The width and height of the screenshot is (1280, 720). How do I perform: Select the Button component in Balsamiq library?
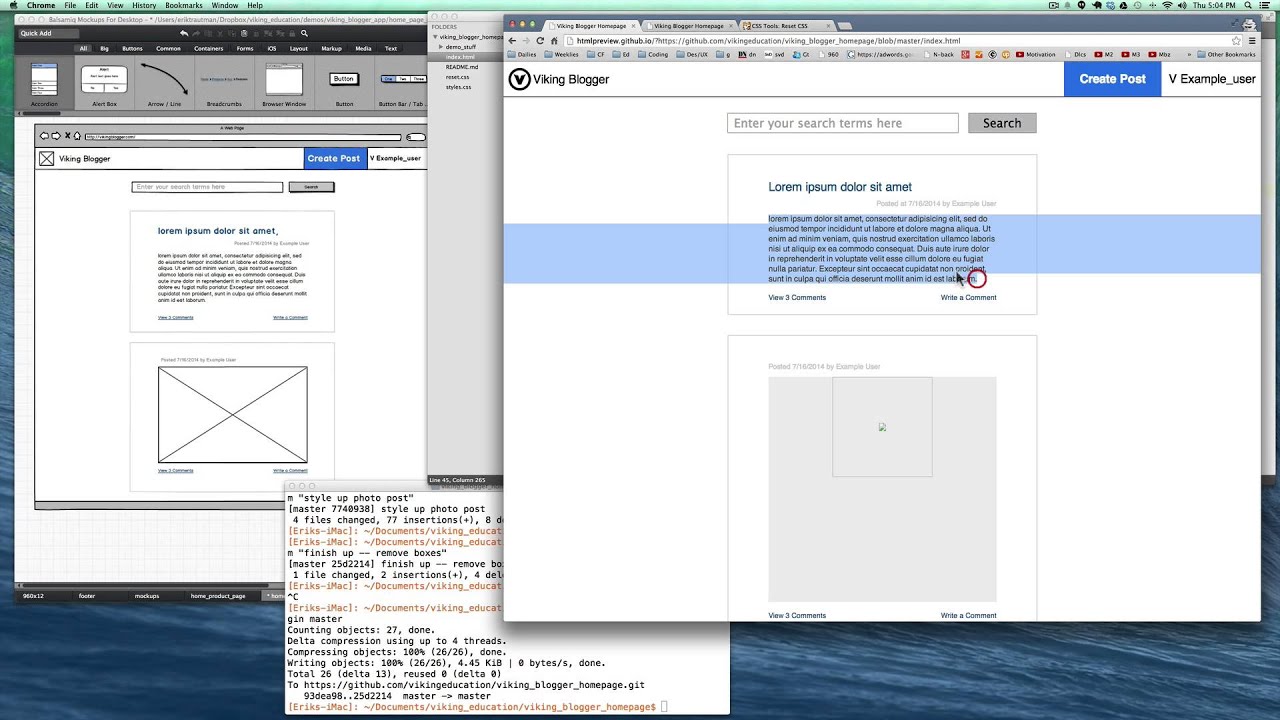(x=344, y=84)
